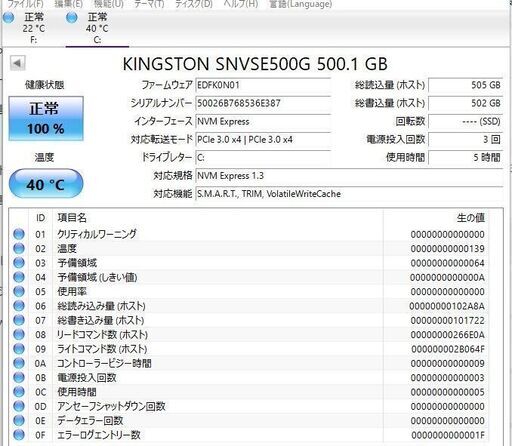
Task: Select raw value 000000000000A threshold
Action: [447, 277]
